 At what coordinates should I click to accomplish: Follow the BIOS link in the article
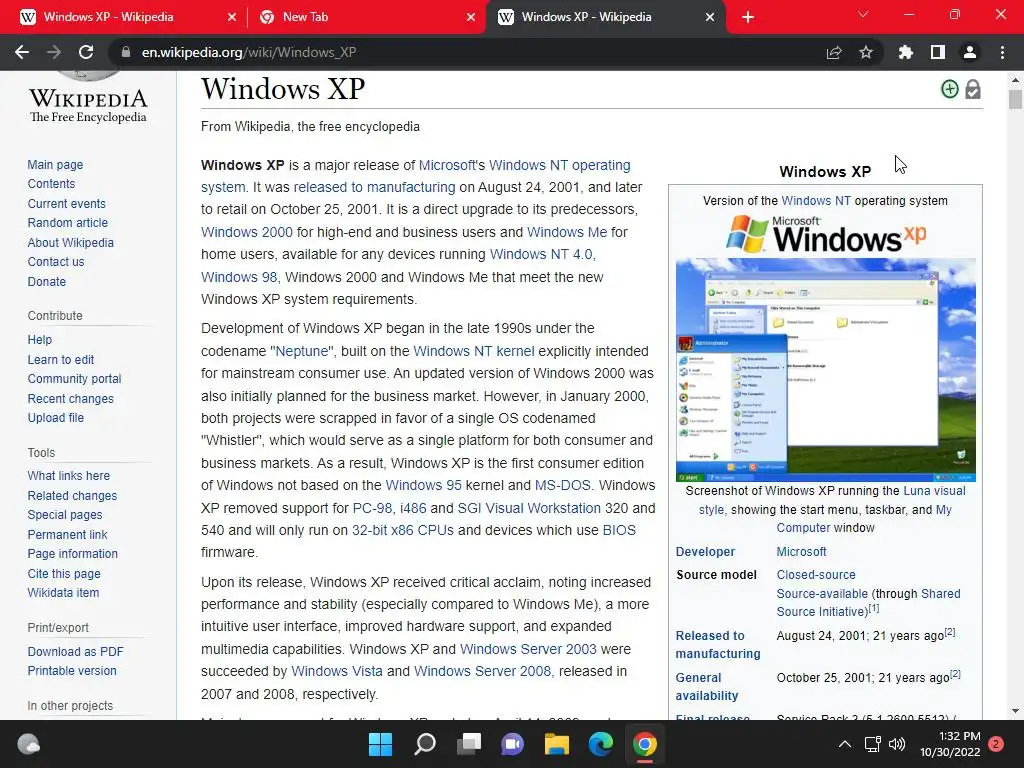click(x=619, y=530)
